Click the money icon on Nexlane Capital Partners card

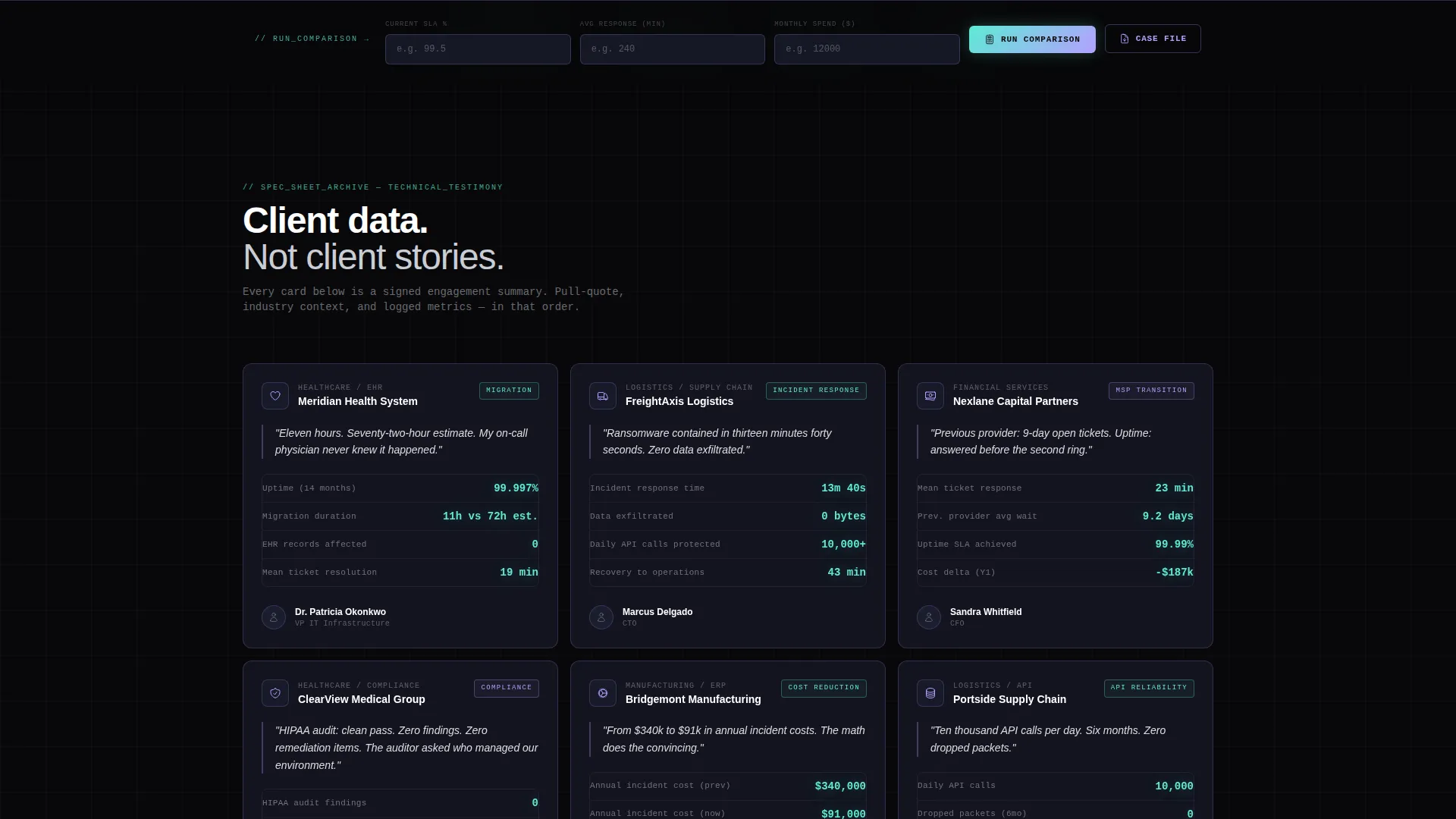tap(930, 396)
